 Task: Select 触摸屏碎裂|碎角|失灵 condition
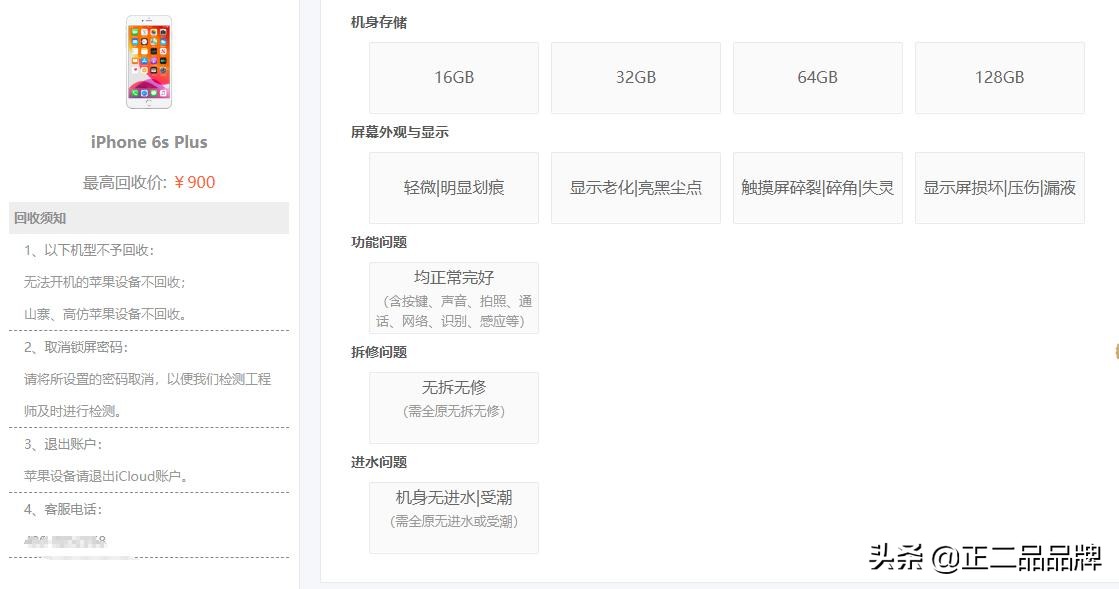point(818,187)
